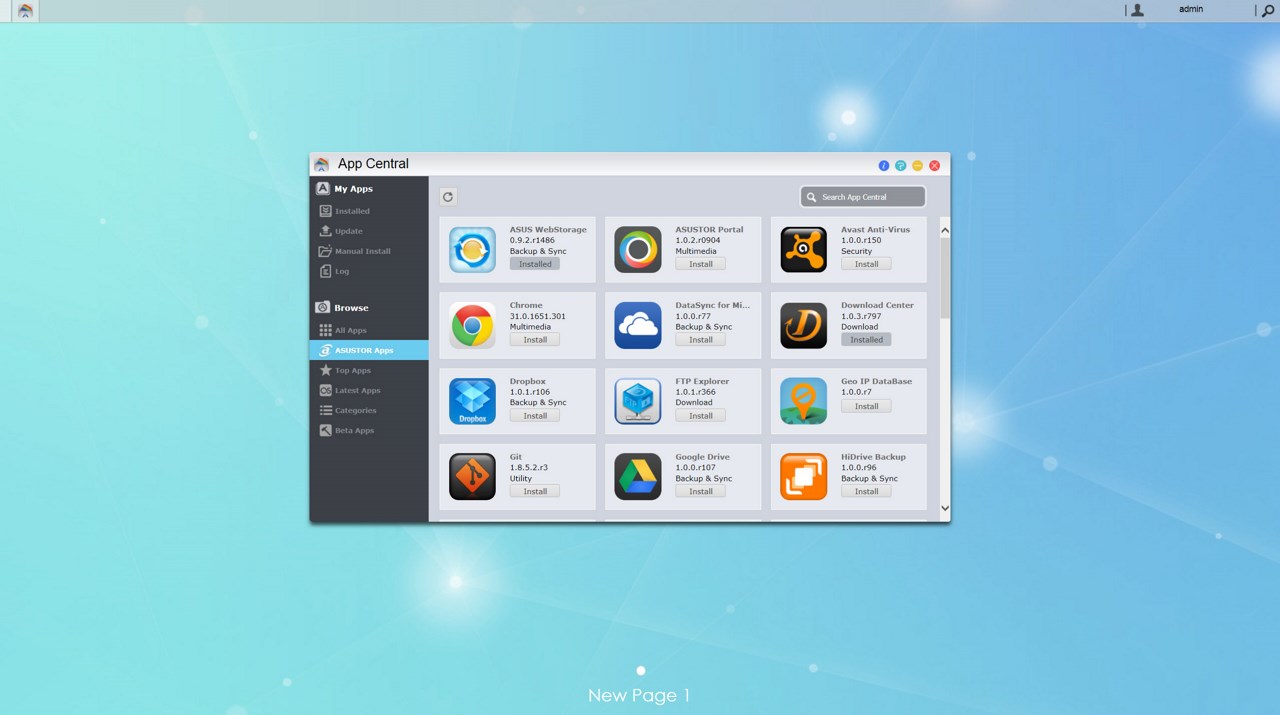Install the Google Drive app

[701, 491]
